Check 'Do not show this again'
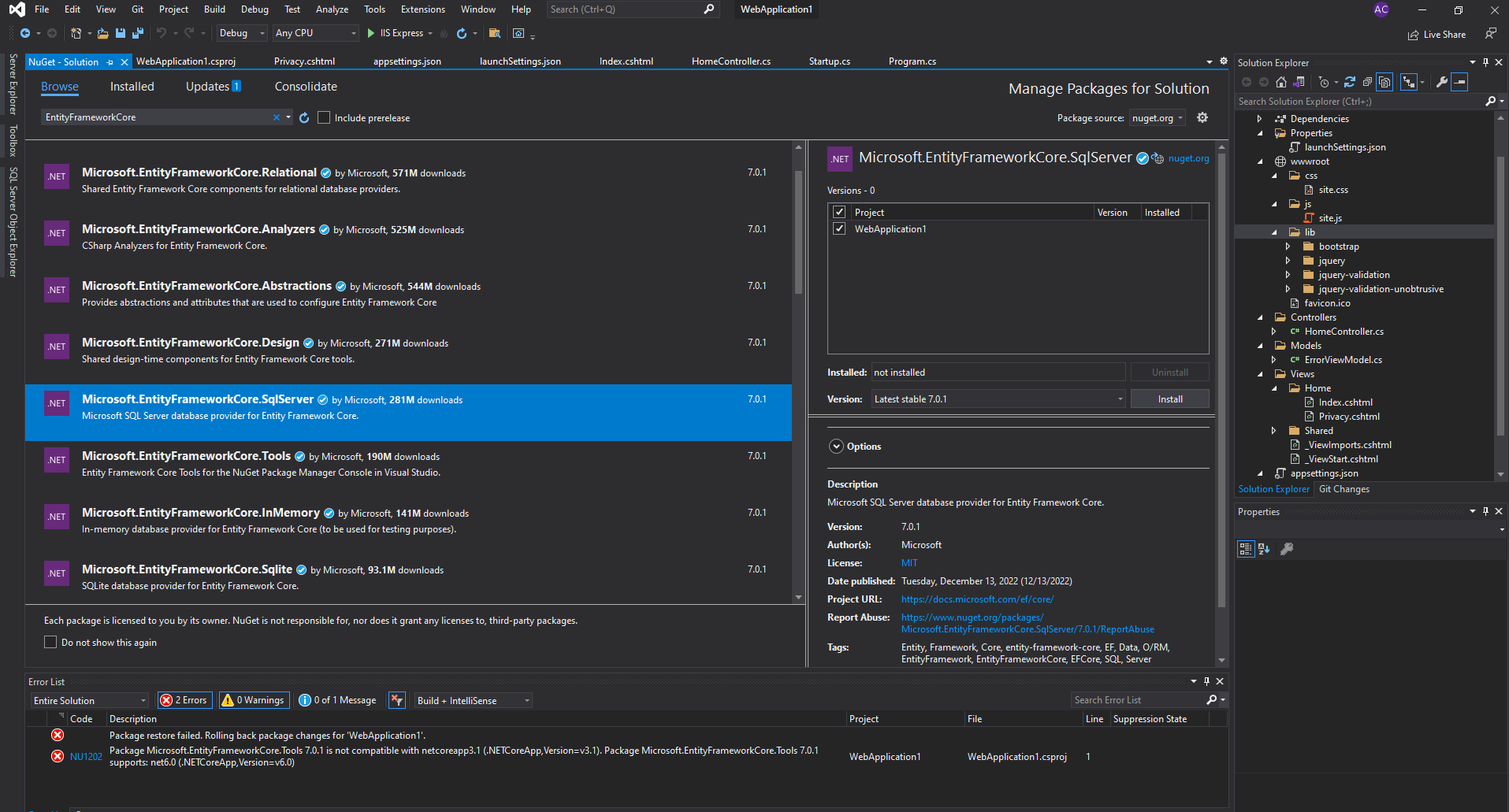 (x=50, y=642)
